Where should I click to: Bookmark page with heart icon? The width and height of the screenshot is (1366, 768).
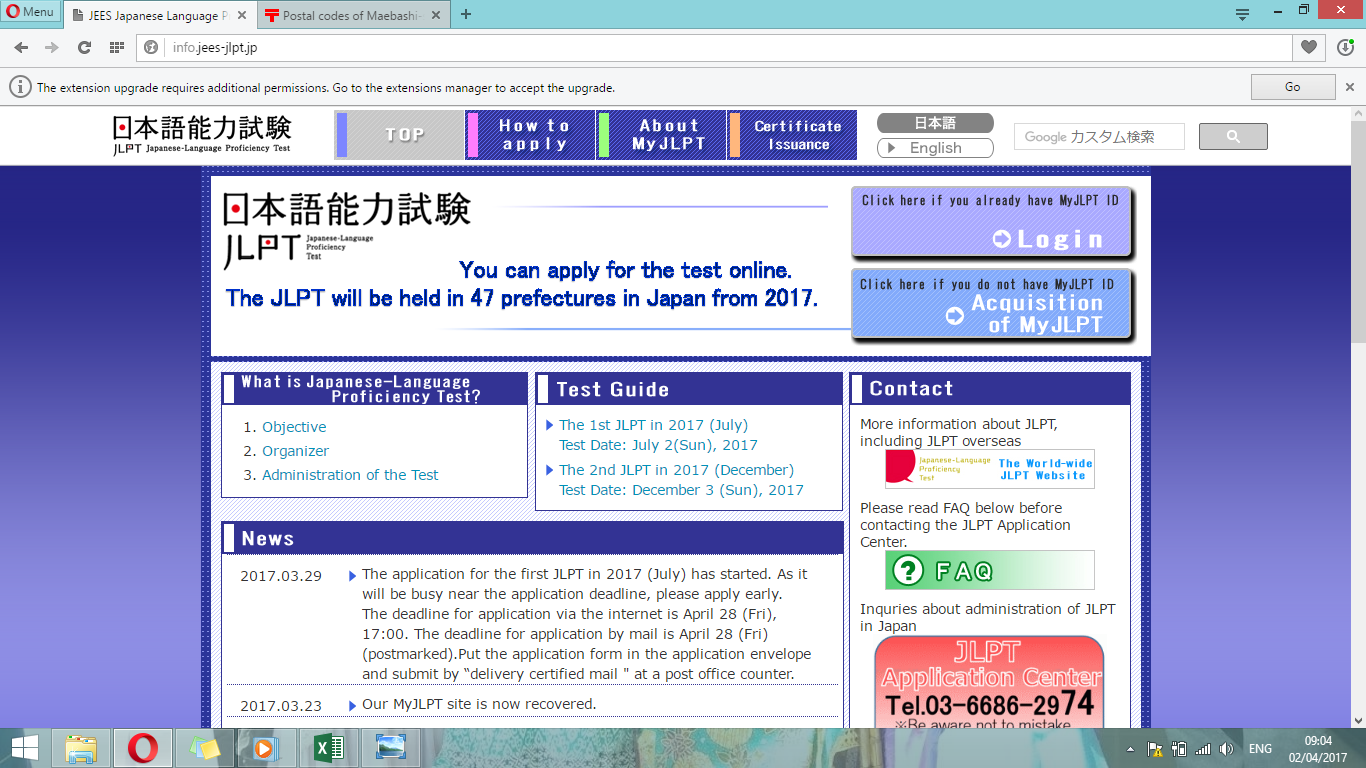pyautogui.click(x=1308, y=47)
